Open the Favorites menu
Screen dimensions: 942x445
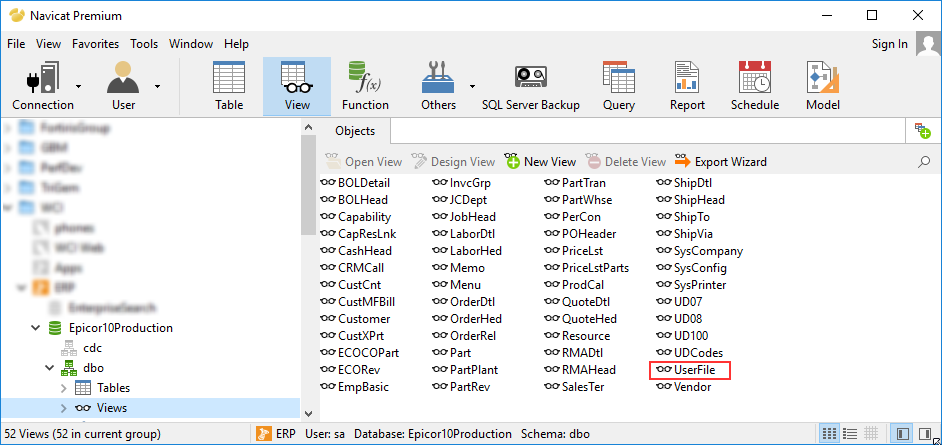click(96, 44)
